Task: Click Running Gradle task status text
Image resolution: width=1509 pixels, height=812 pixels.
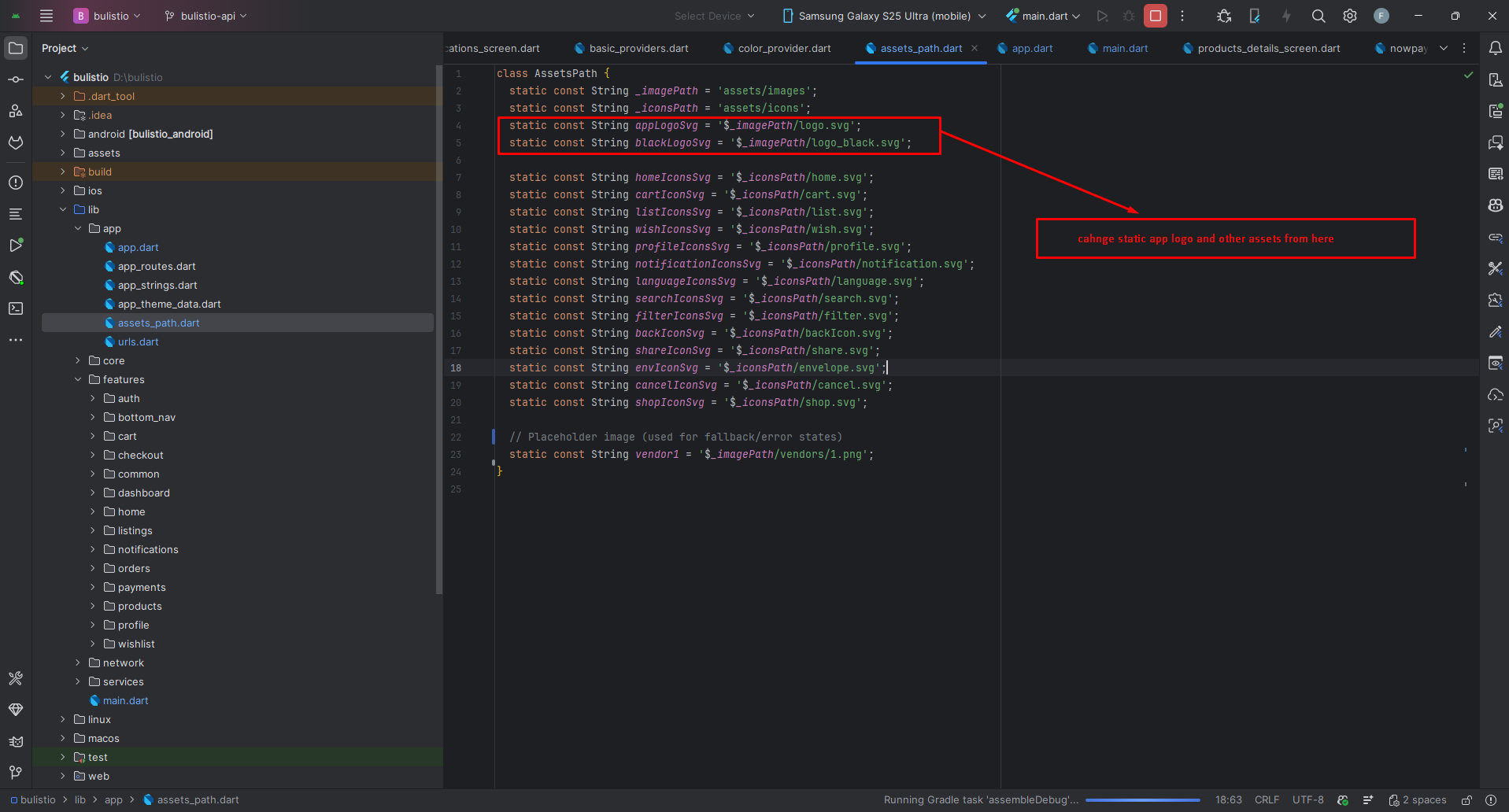Action: pyautogui.click(x=981, y=800)
